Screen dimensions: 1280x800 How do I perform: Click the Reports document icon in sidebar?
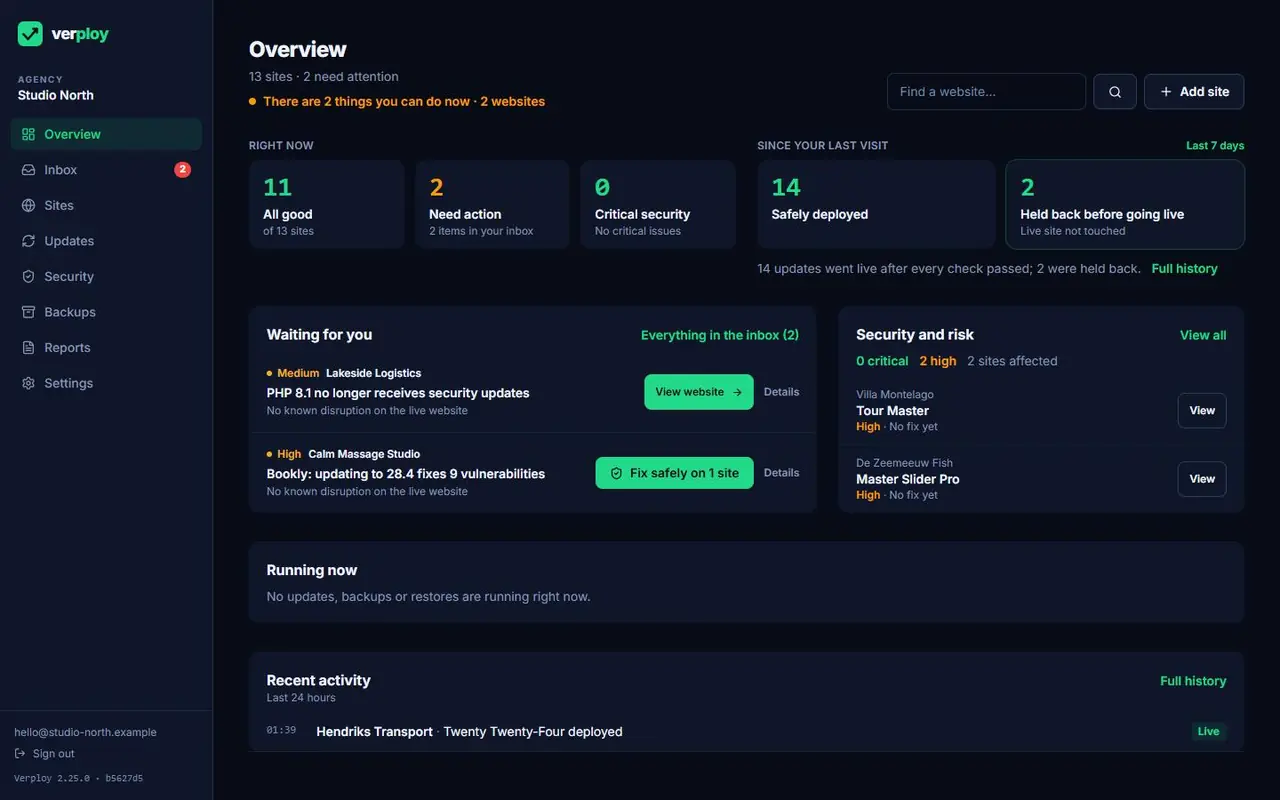(x=28, y=347)
